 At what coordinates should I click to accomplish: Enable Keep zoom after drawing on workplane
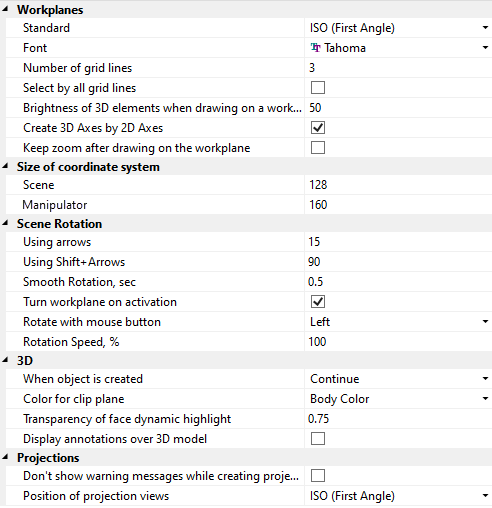coord(318,148)
